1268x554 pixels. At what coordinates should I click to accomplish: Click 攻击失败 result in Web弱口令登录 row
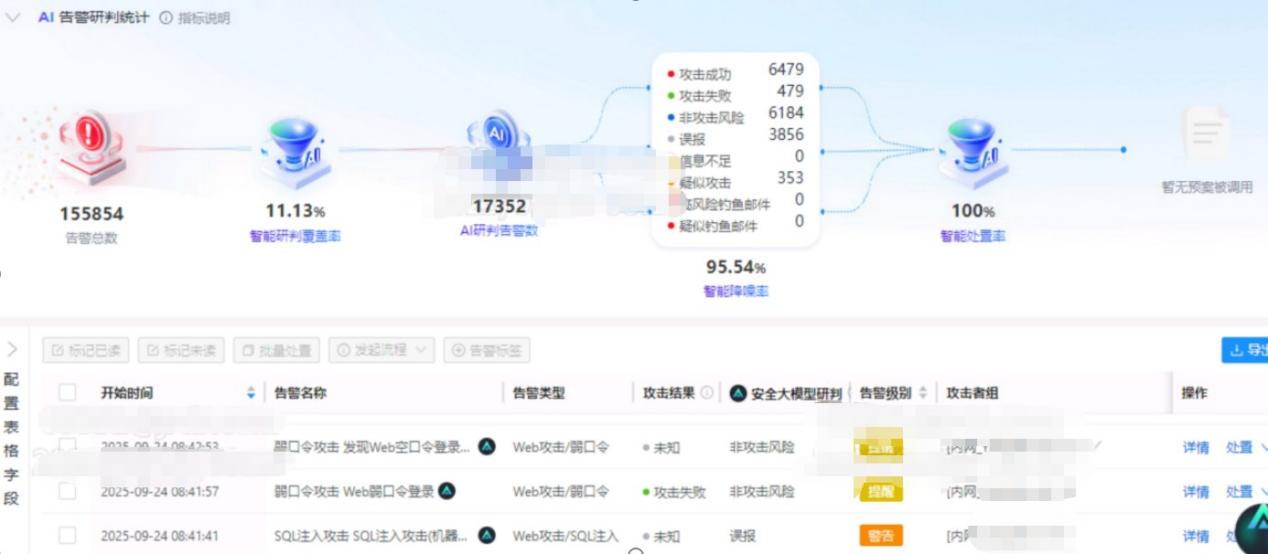tap(675, 491)
